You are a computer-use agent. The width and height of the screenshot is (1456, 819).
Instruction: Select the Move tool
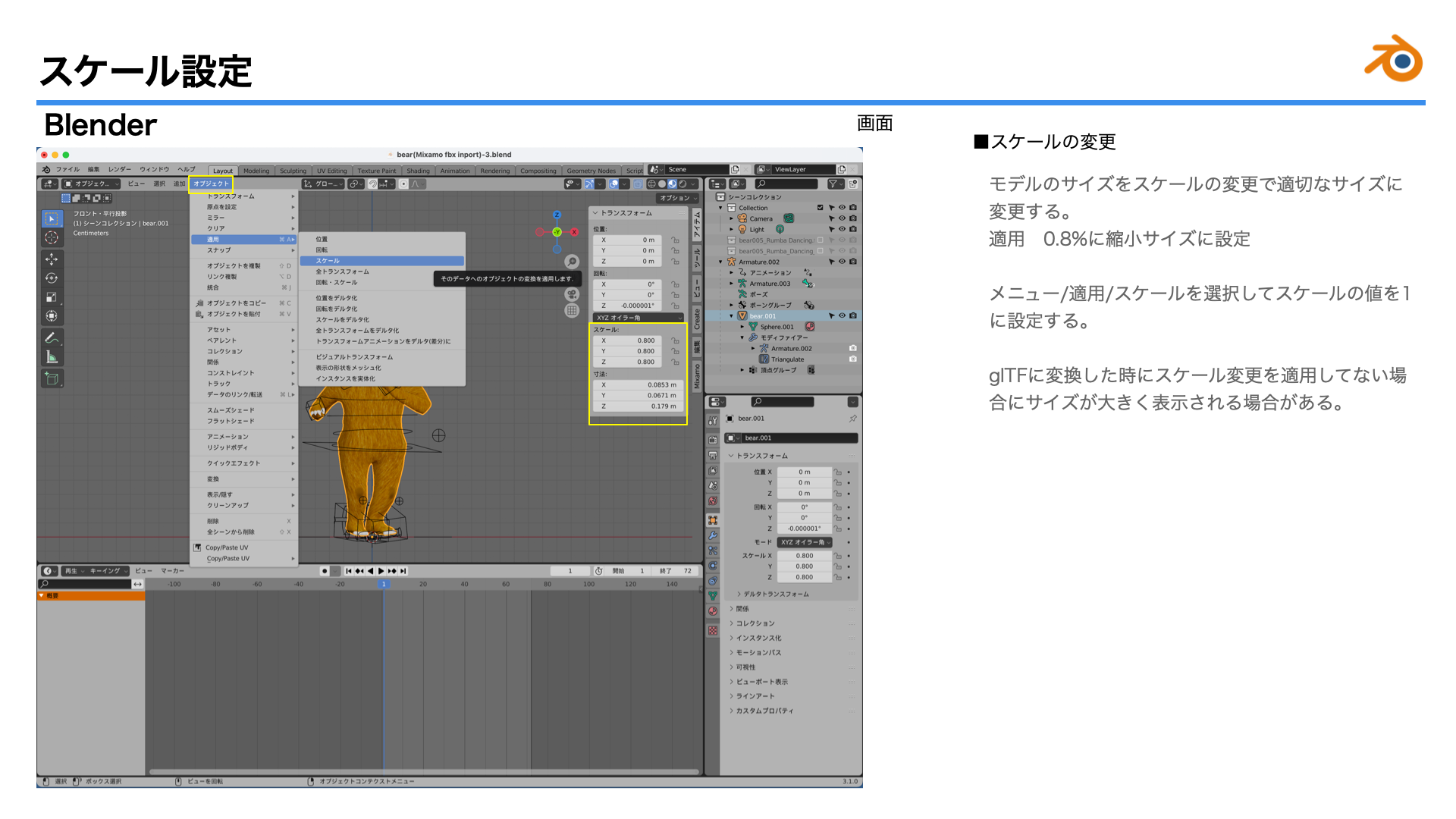coord(52,259)
